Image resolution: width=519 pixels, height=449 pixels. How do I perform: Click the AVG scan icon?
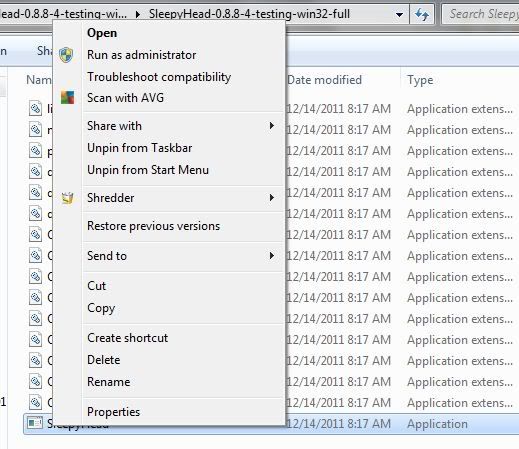coord(67,98)
